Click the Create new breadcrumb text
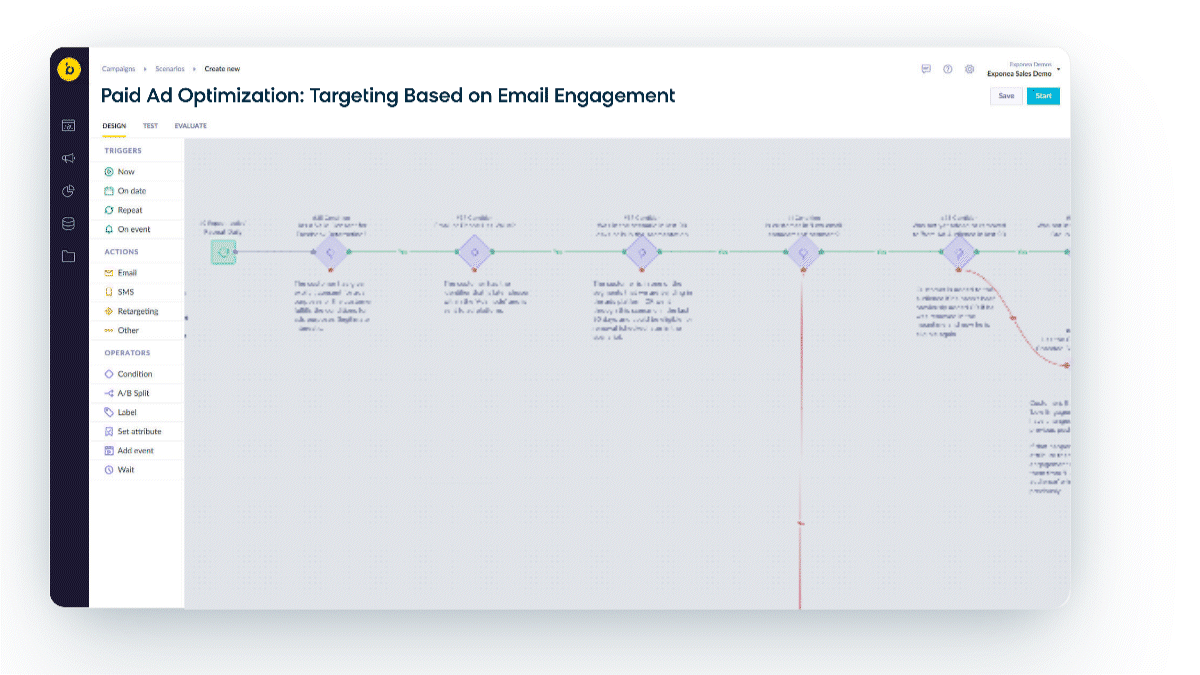 tap(222, 69)
